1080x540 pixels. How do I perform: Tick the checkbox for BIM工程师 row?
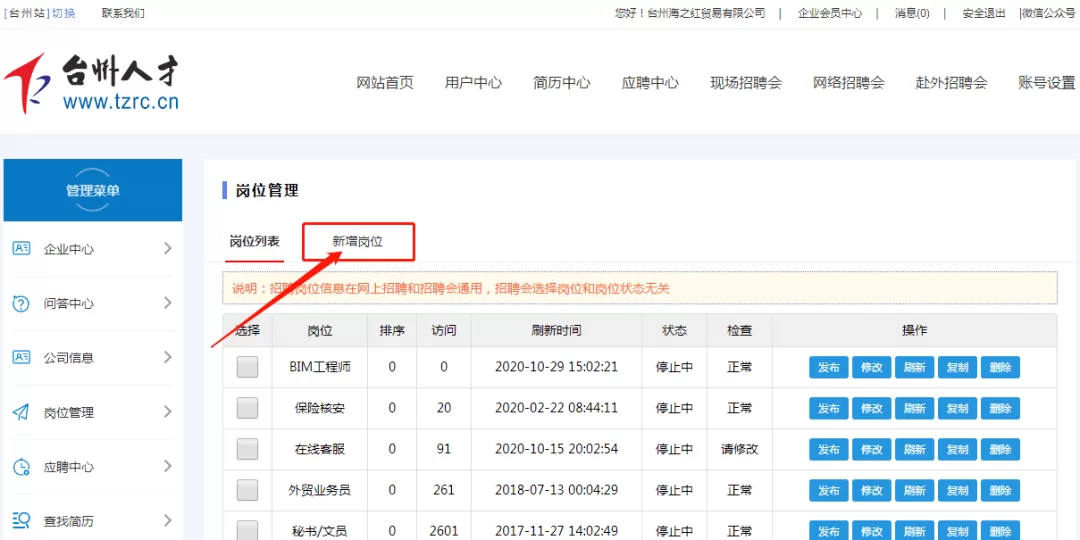[x=247, y=367]
